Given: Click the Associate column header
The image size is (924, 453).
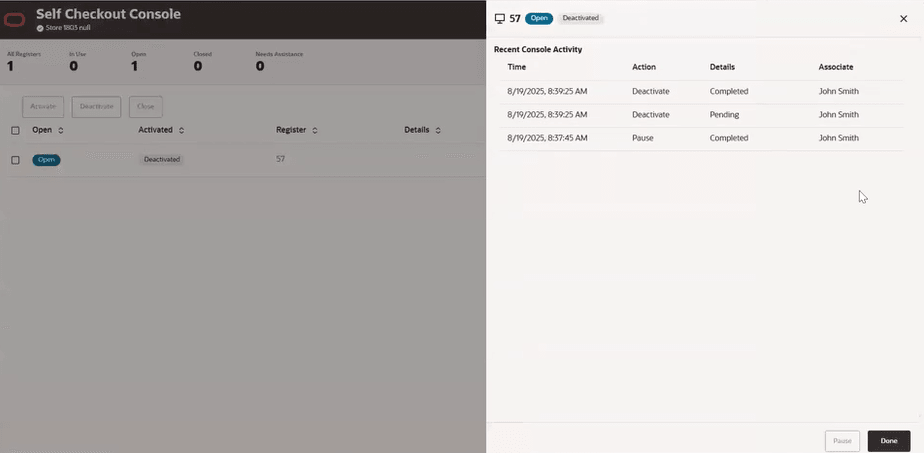Looking at the screenshot, I should (x=836, y=67).
